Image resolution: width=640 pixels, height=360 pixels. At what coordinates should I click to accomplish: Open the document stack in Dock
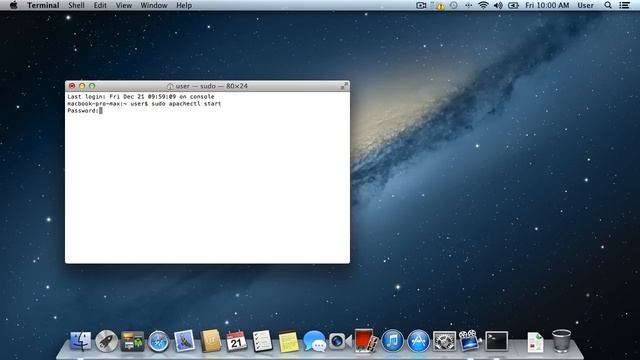[x=535, y=342]
